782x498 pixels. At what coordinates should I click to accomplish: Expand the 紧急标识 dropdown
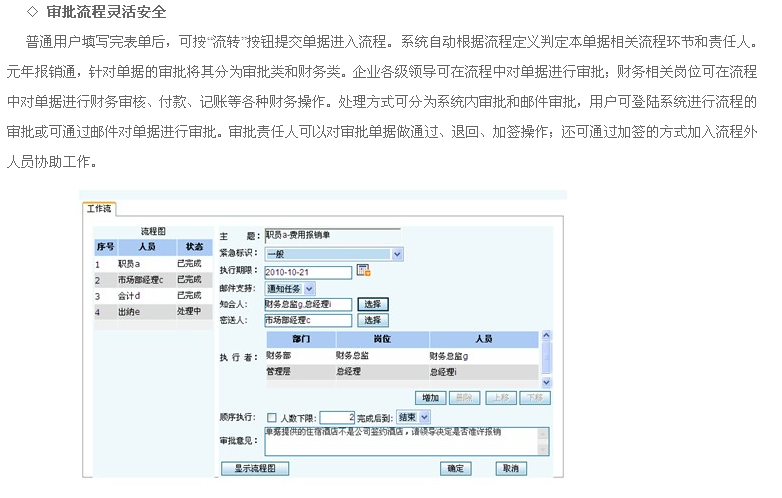tap(397, 254)
